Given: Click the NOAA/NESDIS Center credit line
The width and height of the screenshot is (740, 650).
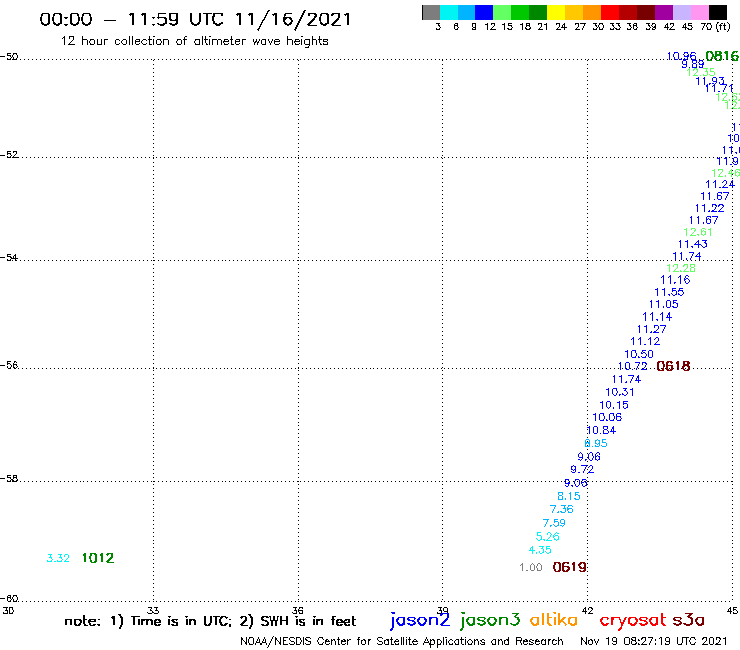Looking at the screenshot, I should [x=402, y=641].
